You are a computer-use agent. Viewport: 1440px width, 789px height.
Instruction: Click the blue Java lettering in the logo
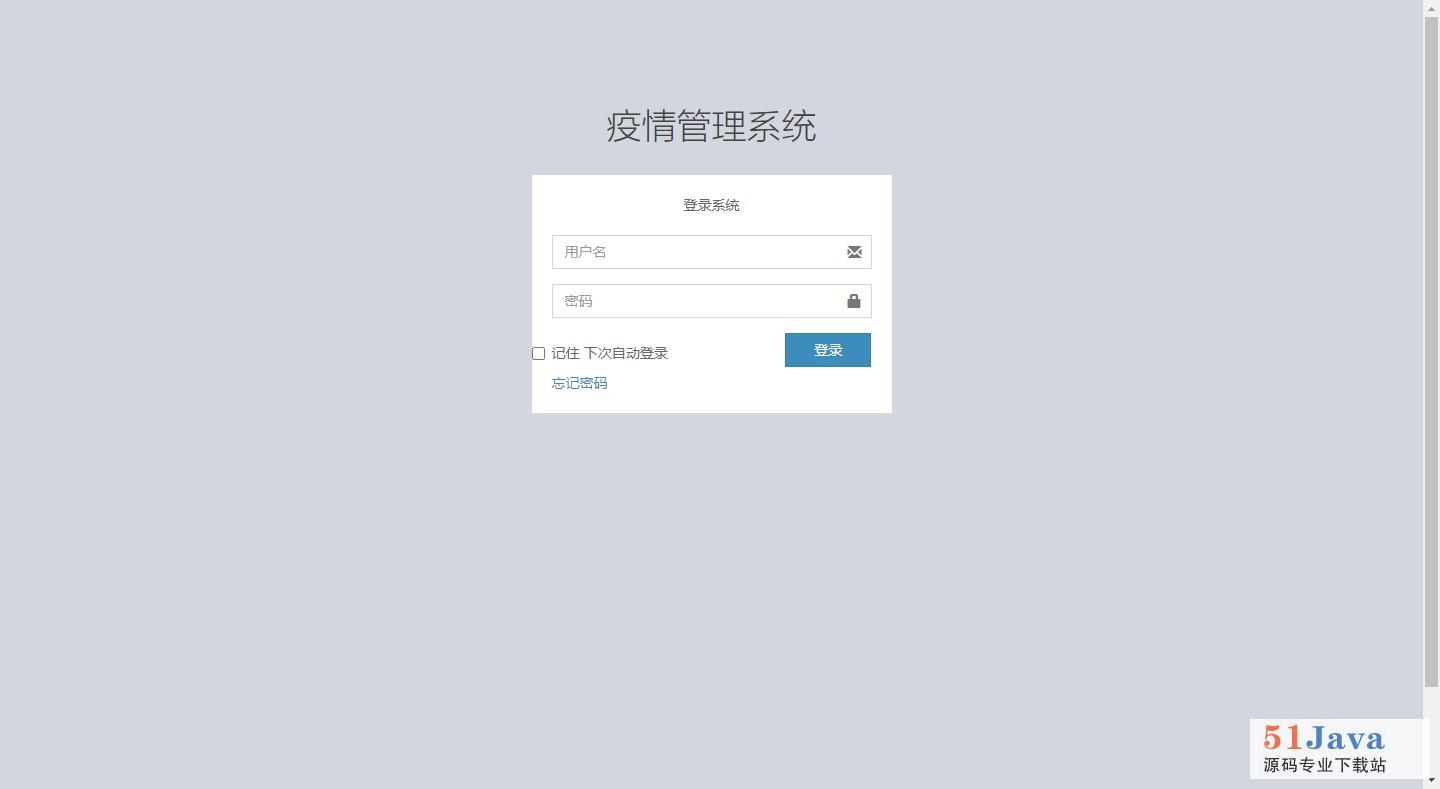point(1345,738)
